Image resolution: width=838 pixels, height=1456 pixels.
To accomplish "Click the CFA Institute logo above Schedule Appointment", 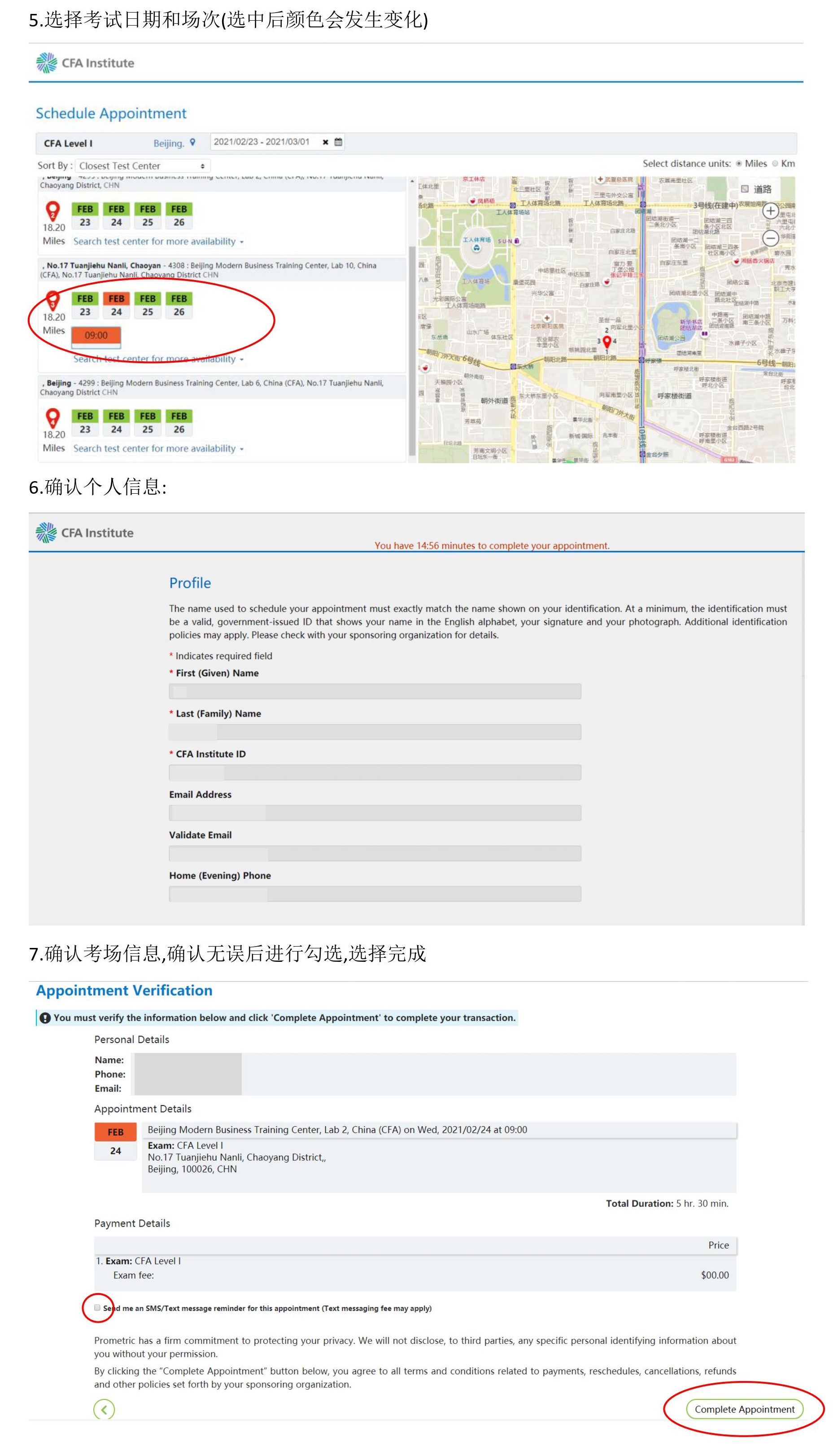I will 85,63.
